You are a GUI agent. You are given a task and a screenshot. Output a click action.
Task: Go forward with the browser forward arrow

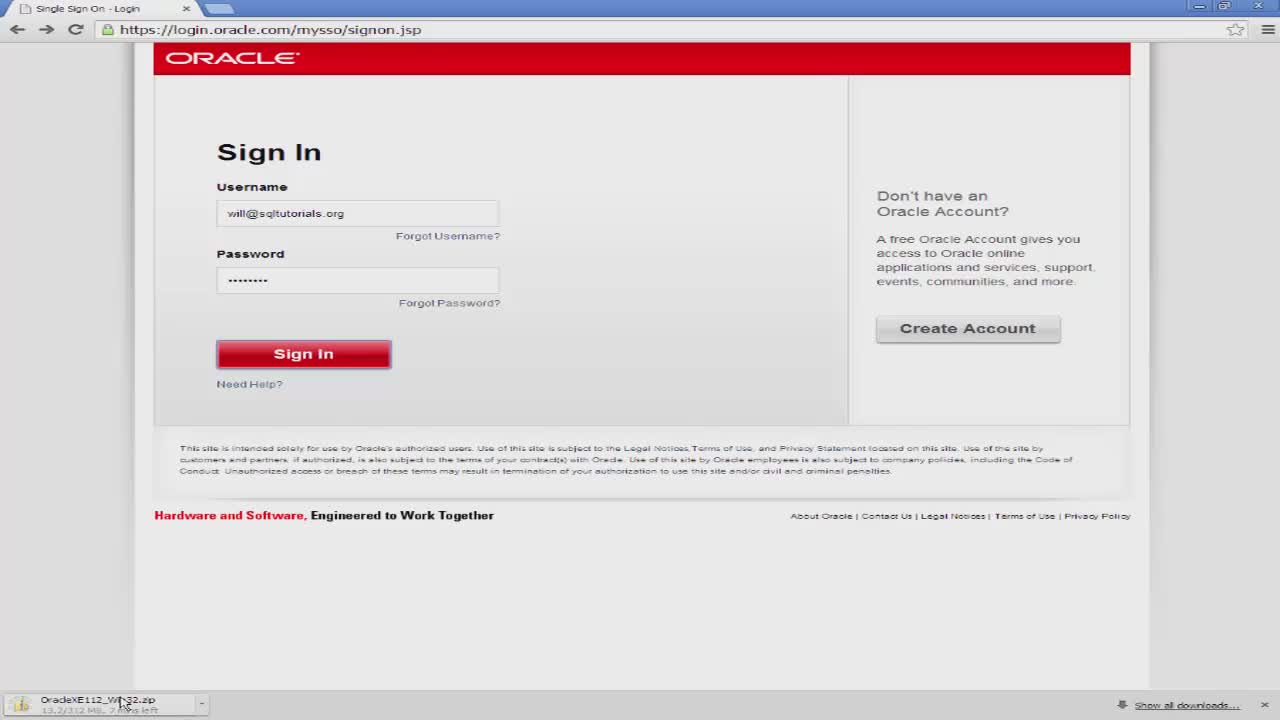[x=46, y=29]
